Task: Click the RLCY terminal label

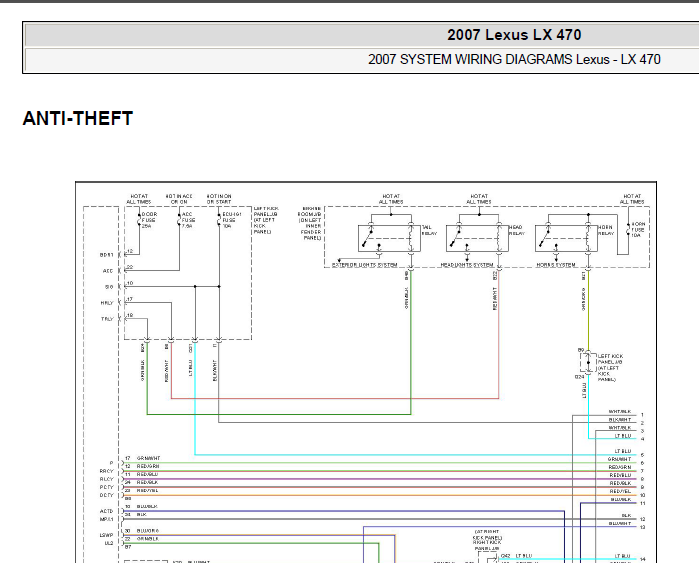Action: pyautogui.click(x=107, y=479)
